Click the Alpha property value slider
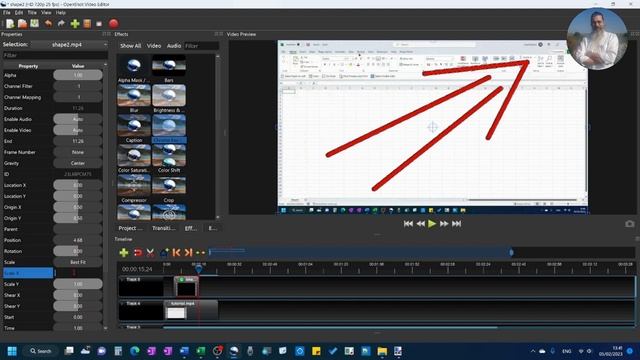This screenshot has width=640, height=360. [78, 75]
